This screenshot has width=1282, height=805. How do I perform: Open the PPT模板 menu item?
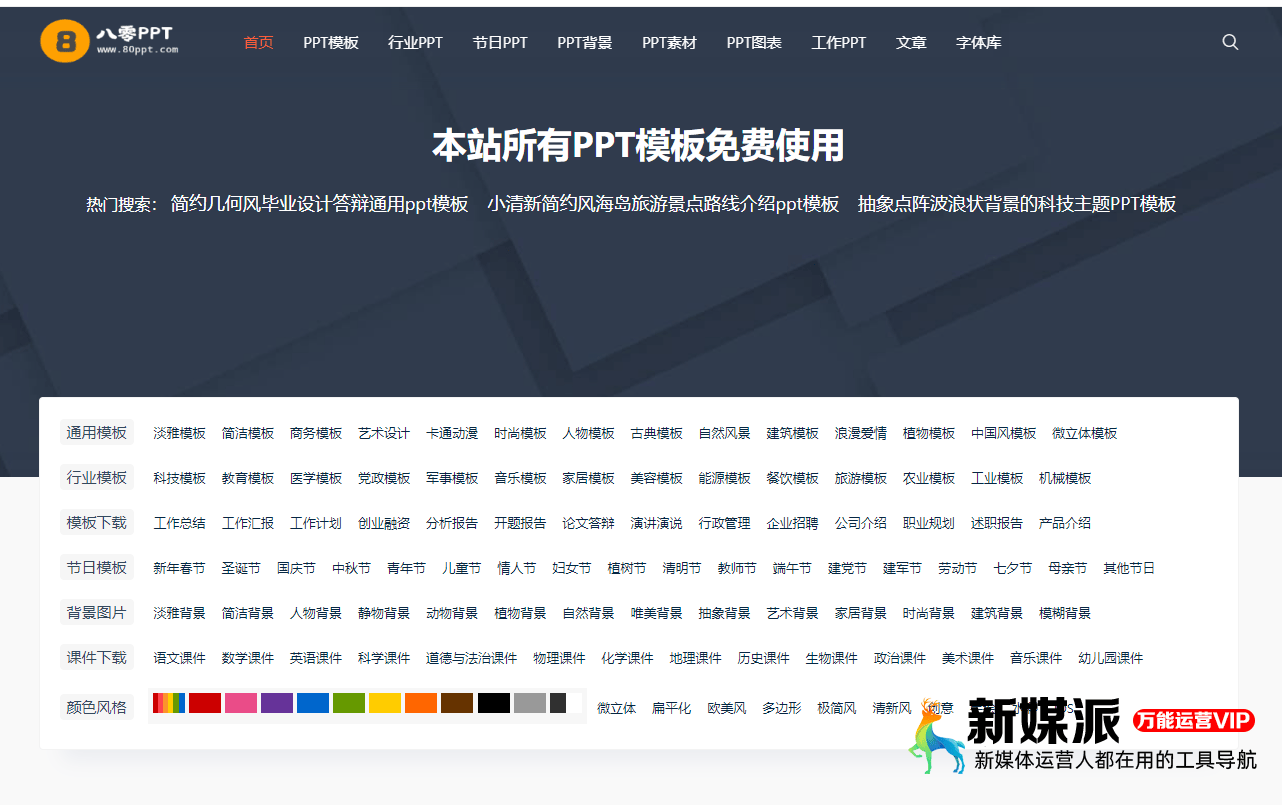coord(331,43)
